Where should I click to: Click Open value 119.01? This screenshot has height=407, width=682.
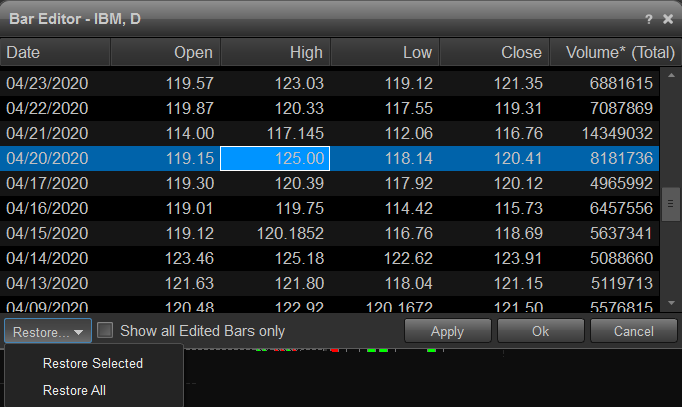(190, 208)
